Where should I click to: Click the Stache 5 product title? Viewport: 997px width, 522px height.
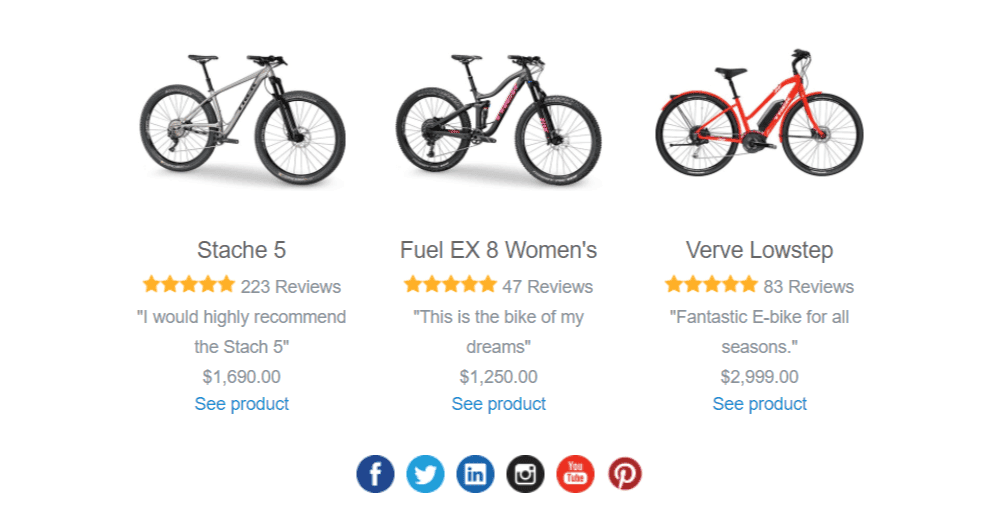(242, 250)
